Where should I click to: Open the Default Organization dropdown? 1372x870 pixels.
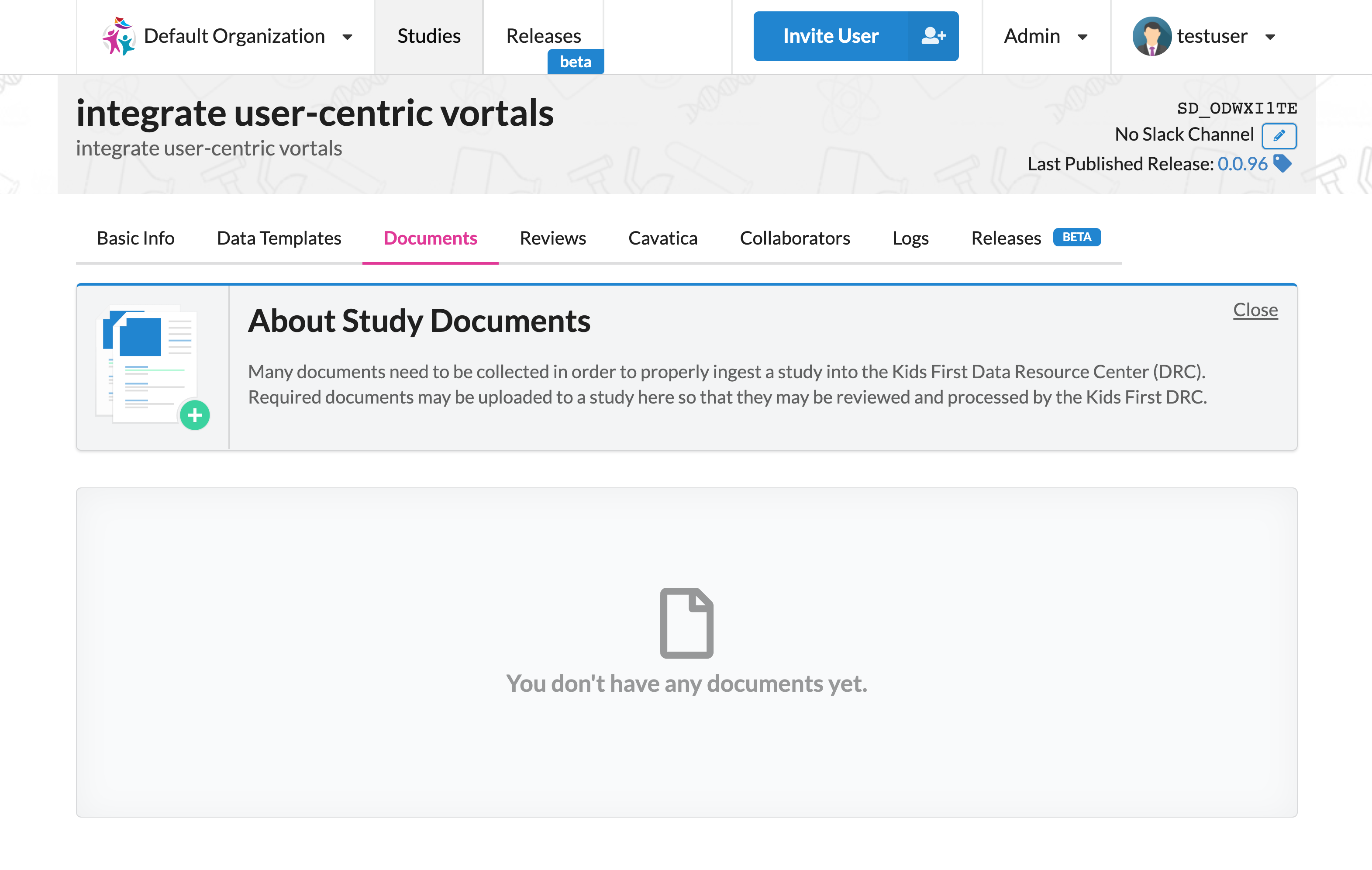tap(348, 36)
